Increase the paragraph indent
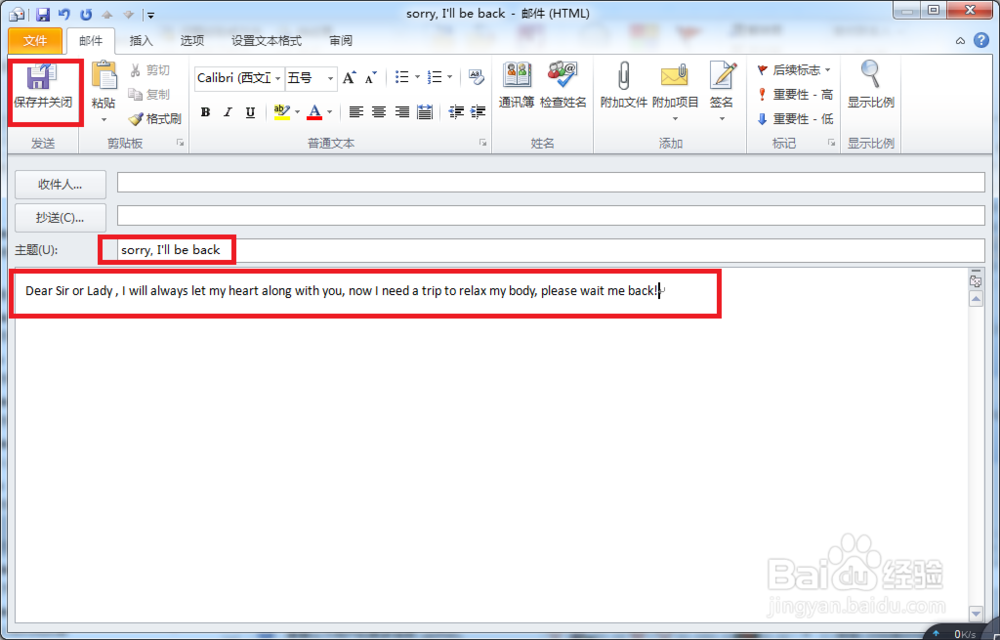The image size is (1000, 640). 478,112
